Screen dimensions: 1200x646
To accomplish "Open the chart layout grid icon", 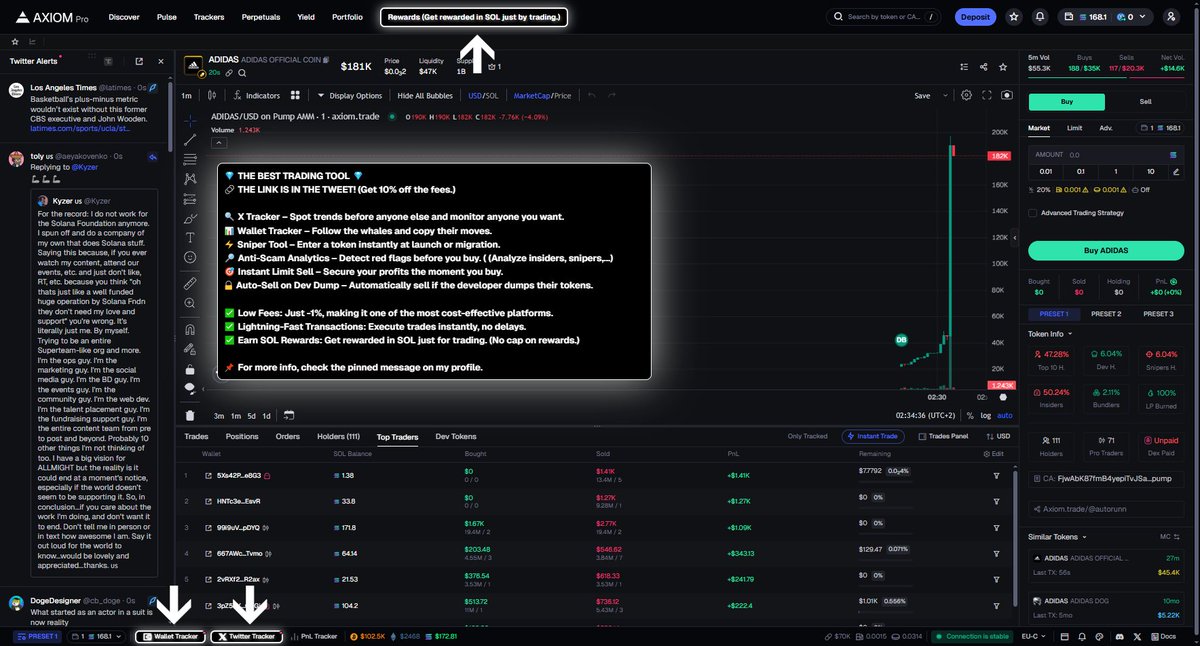I will (295, 95).
